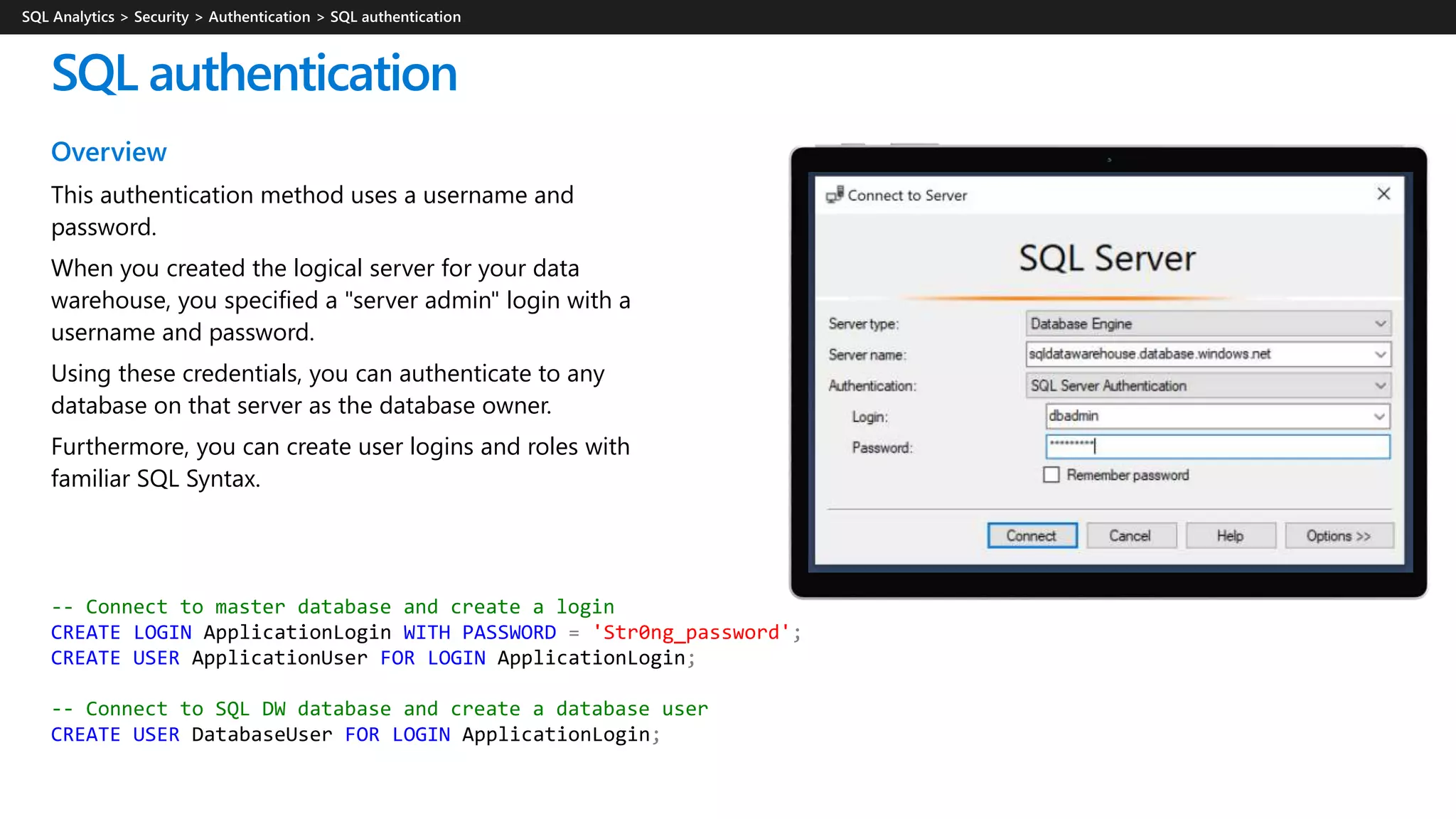
Task: Click the 'Password:' label in dialog
Action: point(882,448)
